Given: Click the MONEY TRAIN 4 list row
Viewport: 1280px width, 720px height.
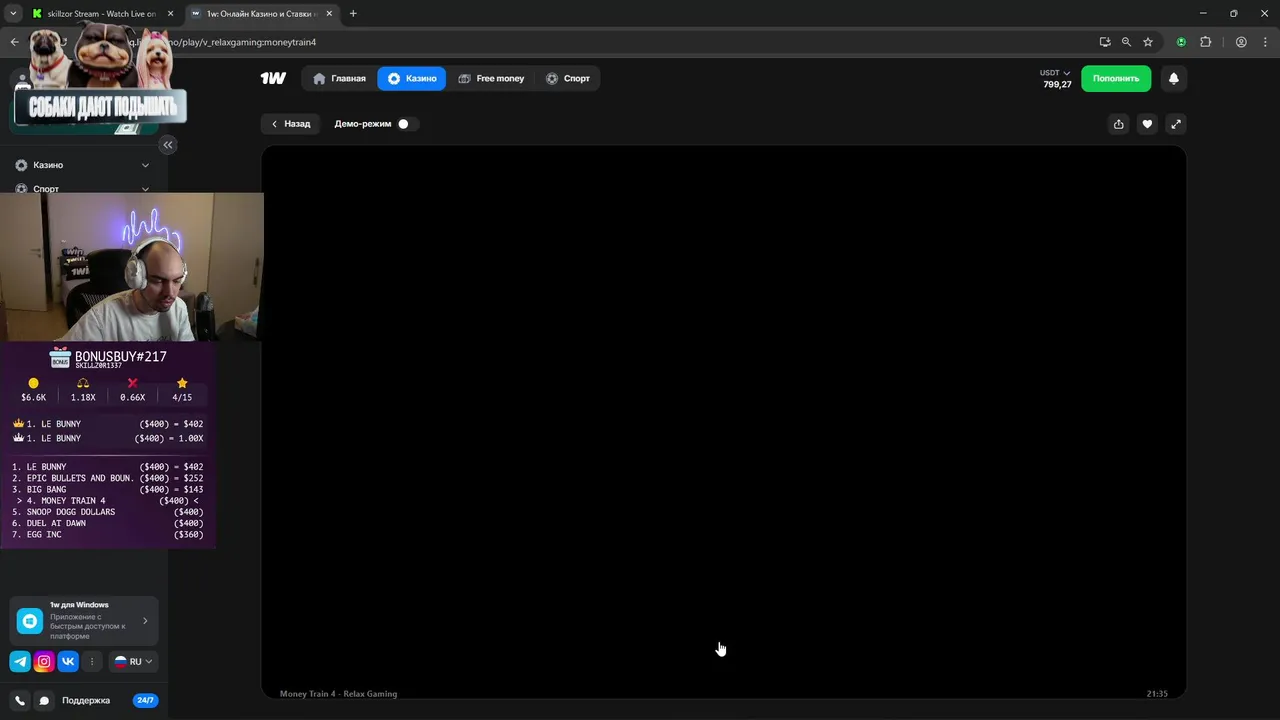Looking at the screenshot, I should tap(107, 501).
